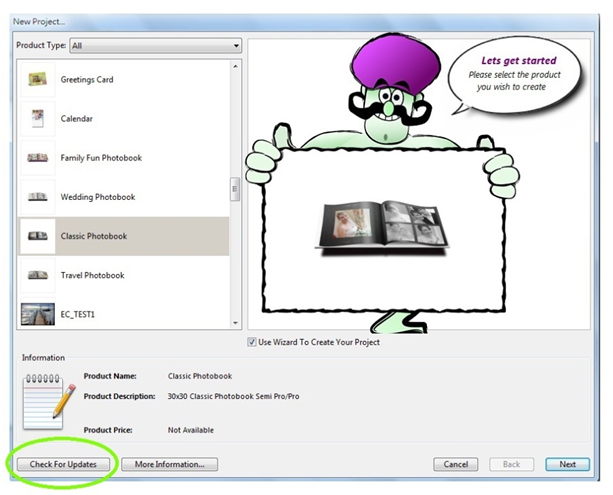This screenshot has height=495, width=613.
Task: Choose the Calendar list entry
Action: coord(124,118)
